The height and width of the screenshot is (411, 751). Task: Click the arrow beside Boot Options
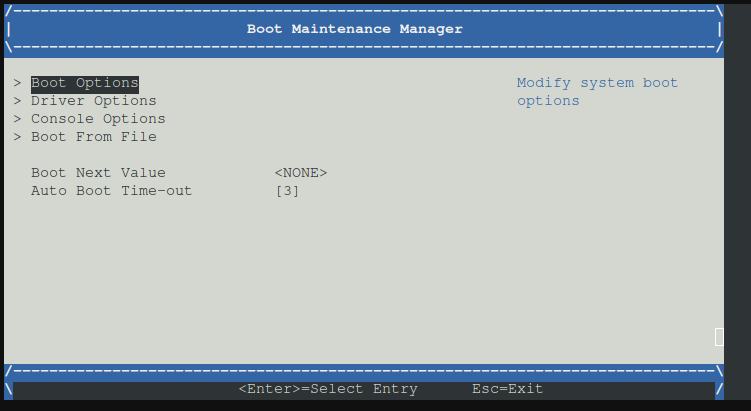pyautogui.click(x=18, y=83)
